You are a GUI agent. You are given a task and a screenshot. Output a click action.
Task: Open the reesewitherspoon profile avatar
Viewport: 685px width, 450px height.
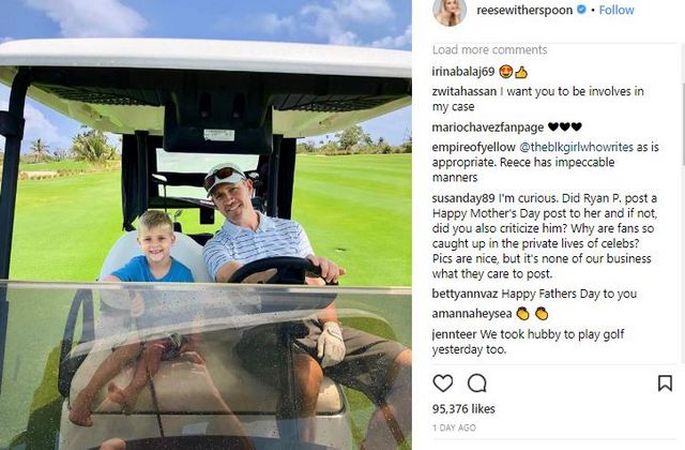450,11
